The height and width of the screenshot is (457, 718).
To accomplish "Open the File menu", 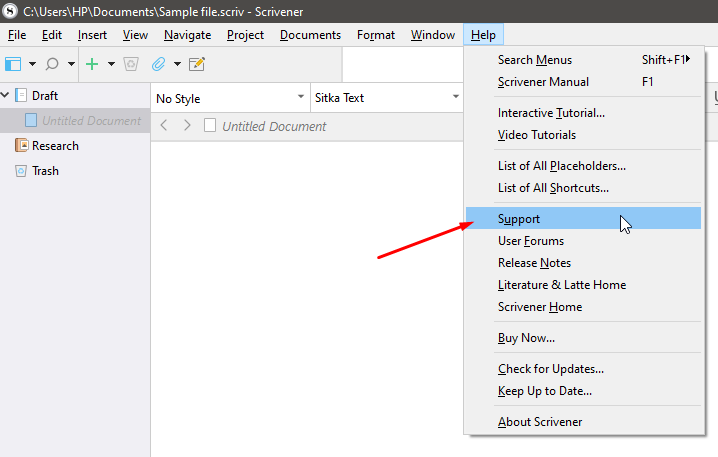I will [x=17, y=35].
